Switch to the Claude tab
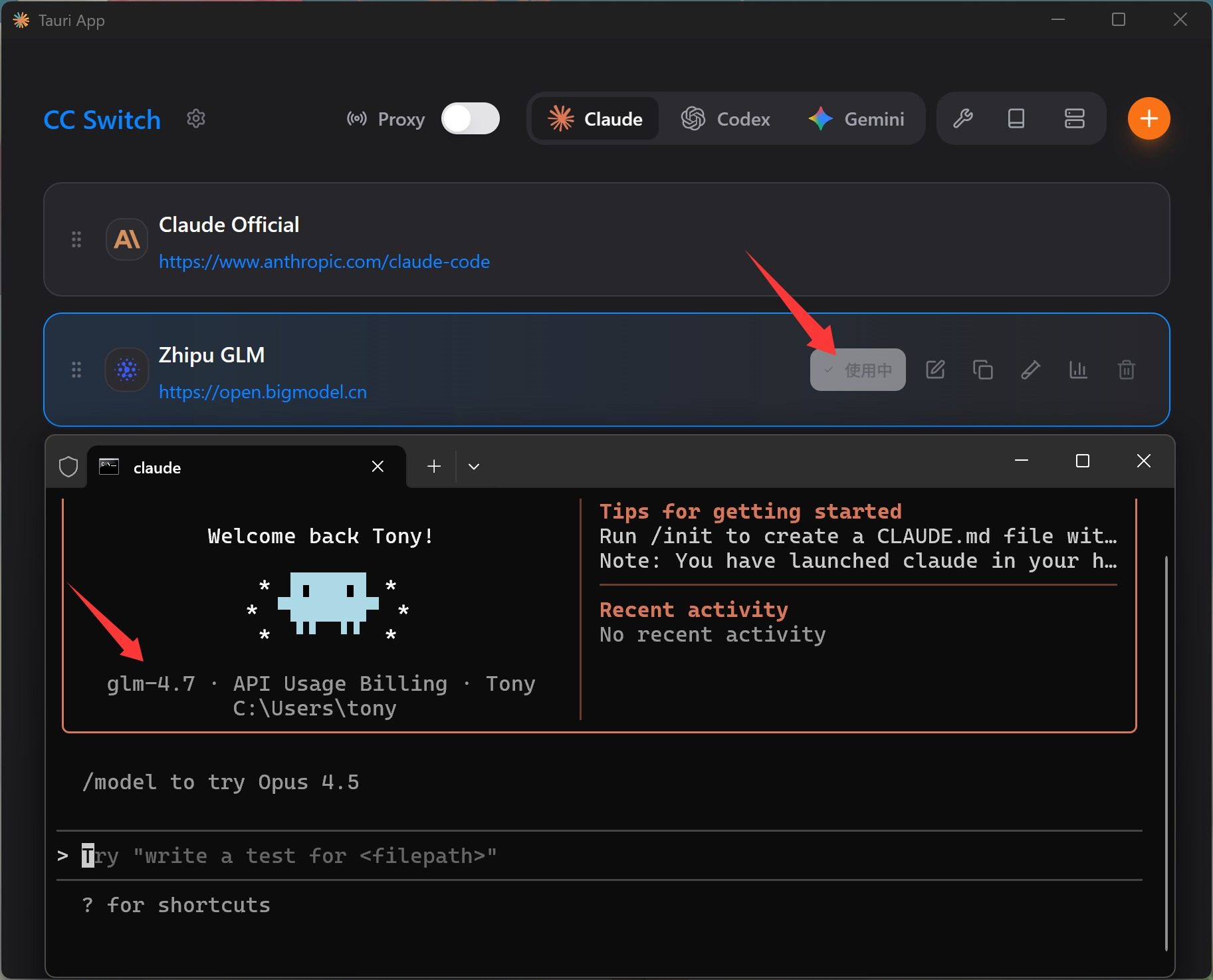This screenshot has width=1213, height=980. [596, 119]
